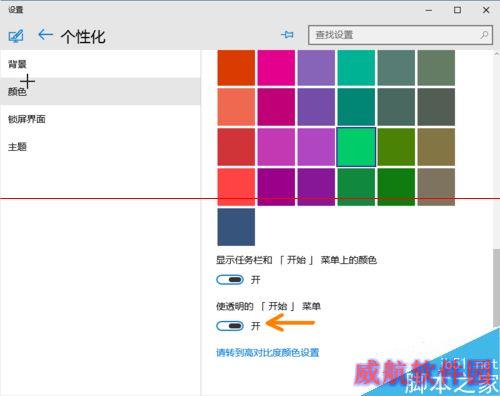The image size is (500, 396).
Task: Pick the lavender purple swatch in top row
Action: 316,68
